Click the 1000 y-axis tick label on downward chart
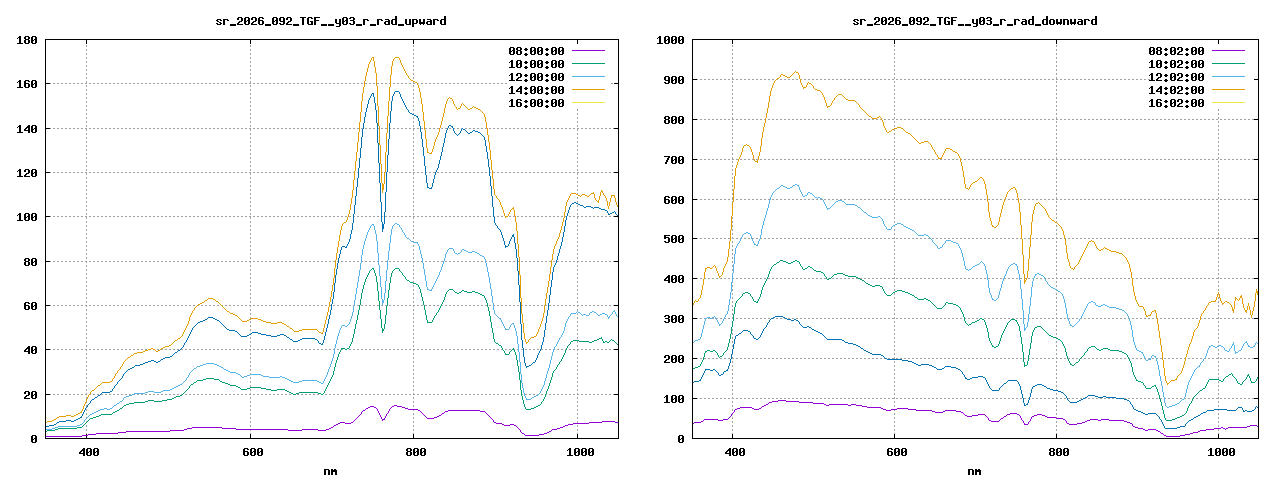 click(667, 40)
